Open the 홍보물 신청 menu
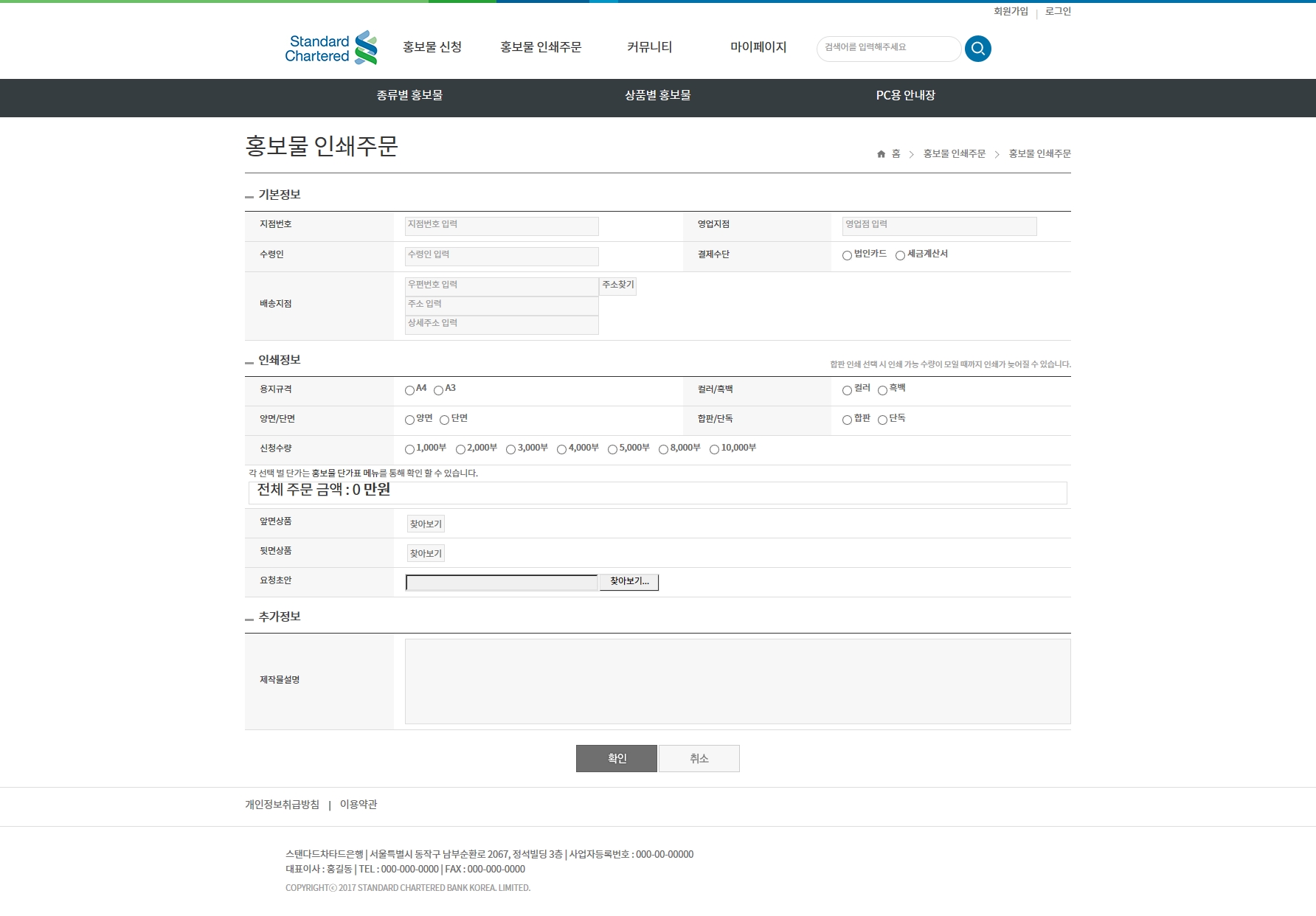The height and width of the screenshot is (916, 1316). point(432,47)
